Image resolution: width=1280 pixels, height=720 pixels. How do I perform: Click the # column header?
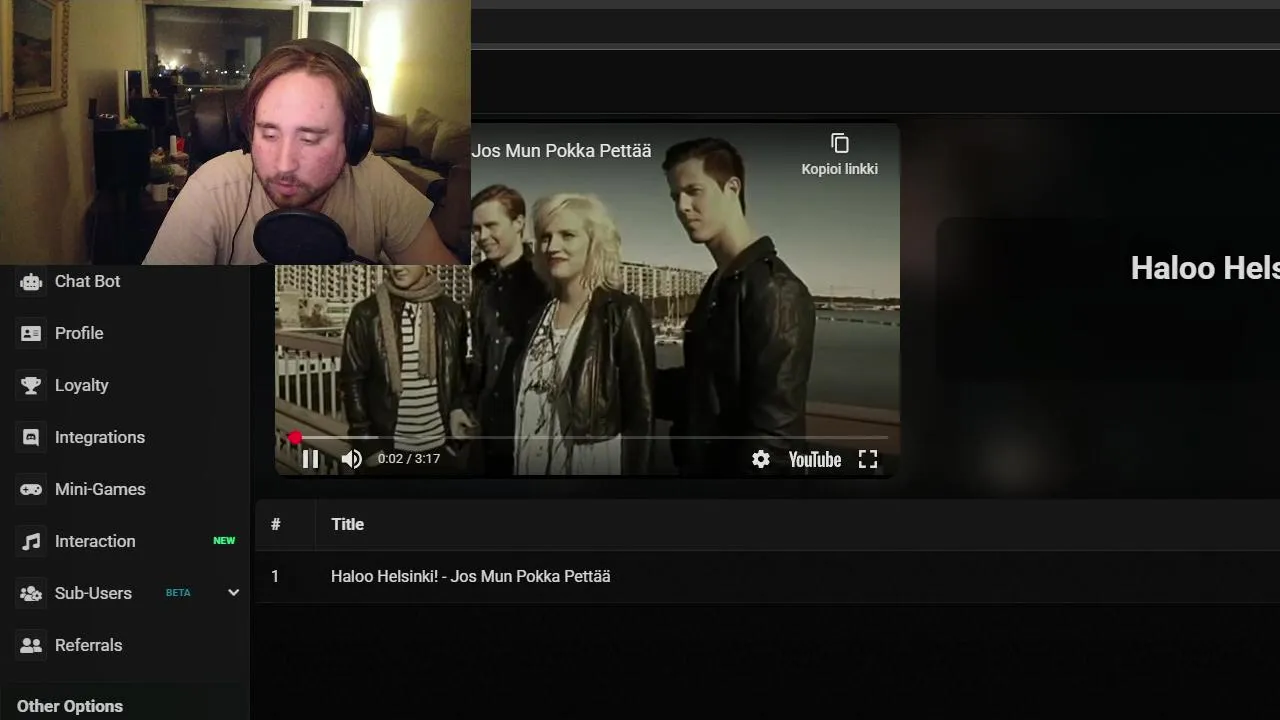[275, 524]
